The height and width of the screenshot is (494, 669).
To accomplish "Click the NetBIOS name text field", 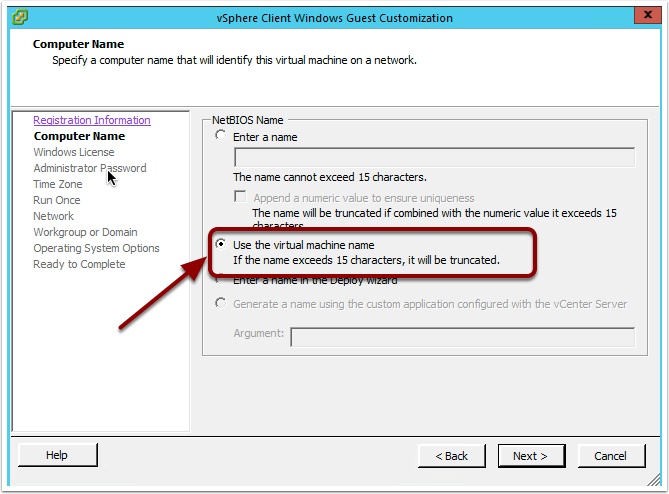I will click(x=434, y=157).
